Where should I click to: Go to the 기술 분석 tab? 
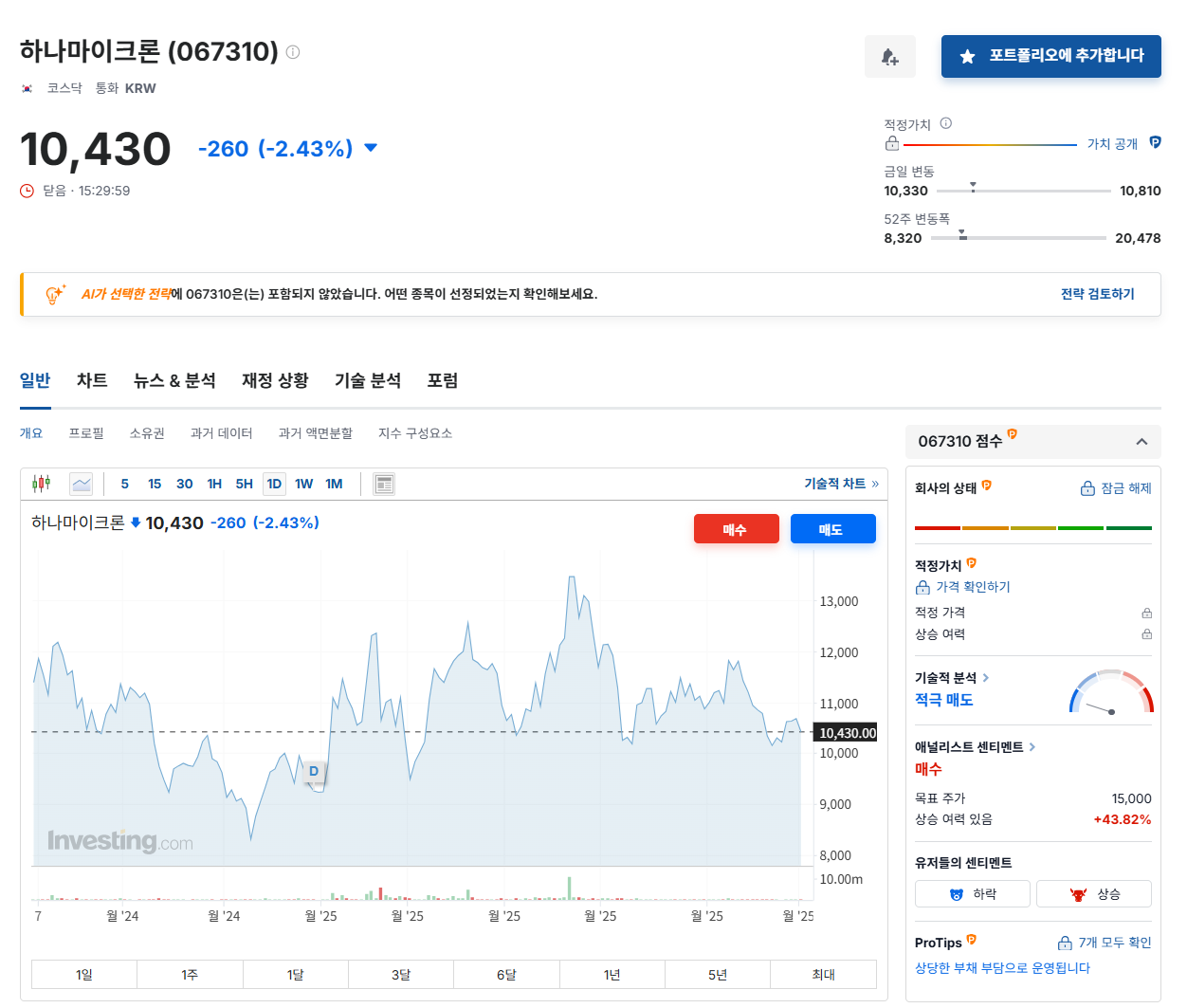(x=368, y=380)
